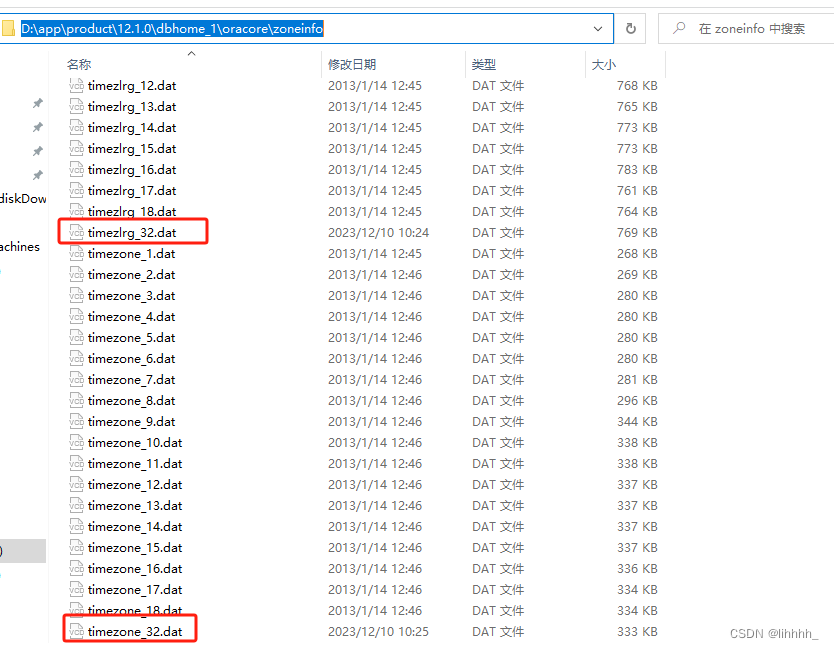This screenshot has height=649, width=834.
Task: Sort by the 修改日期 column header
Action: 352,64
